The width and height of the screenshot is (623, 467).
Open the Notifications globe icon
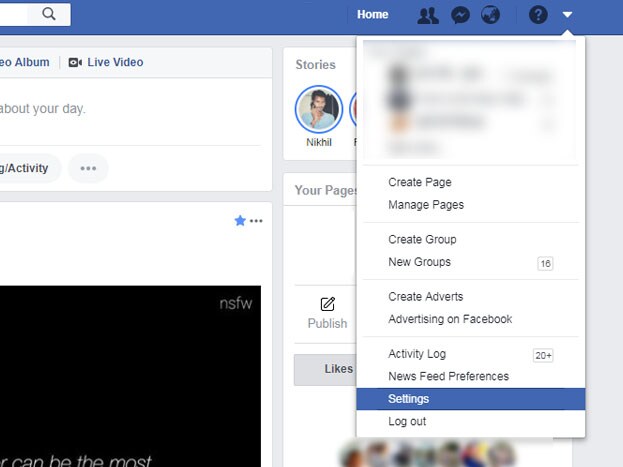click(x=490, y=15)
